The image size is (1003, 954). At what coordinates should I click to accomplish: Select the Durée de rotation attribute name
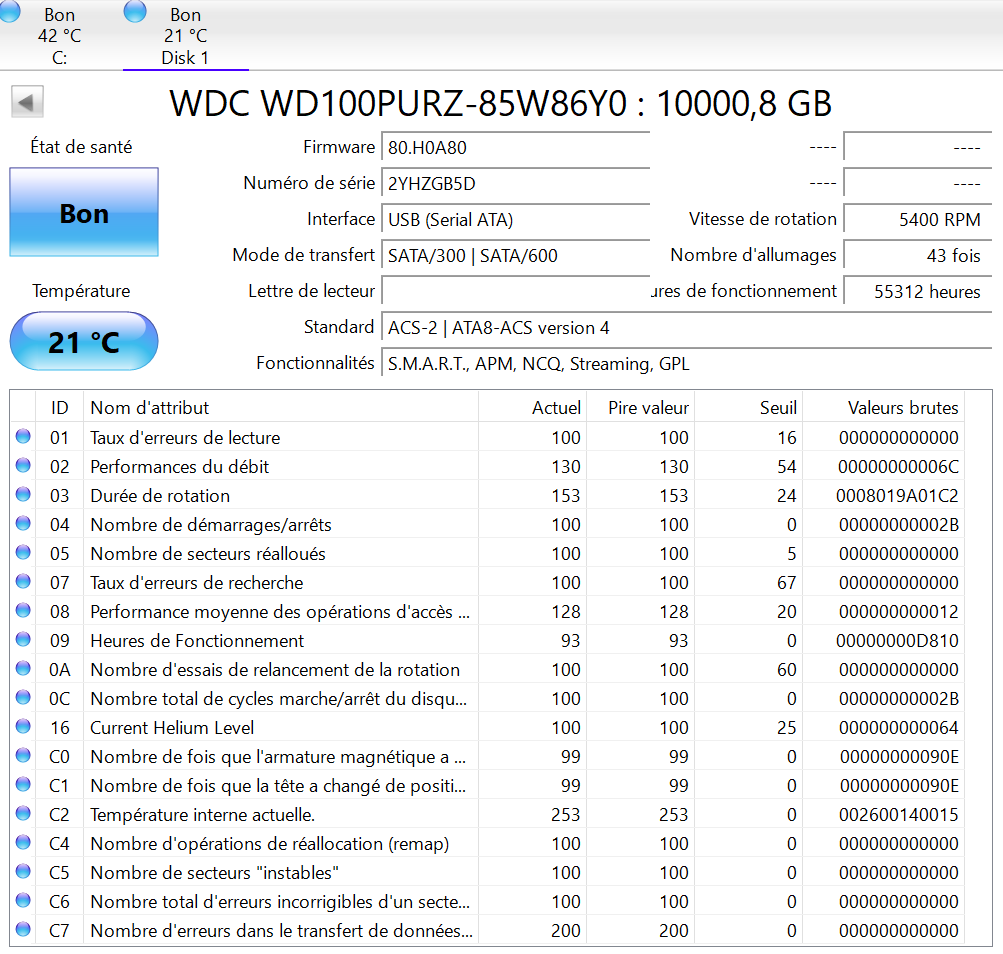[160, 496]
